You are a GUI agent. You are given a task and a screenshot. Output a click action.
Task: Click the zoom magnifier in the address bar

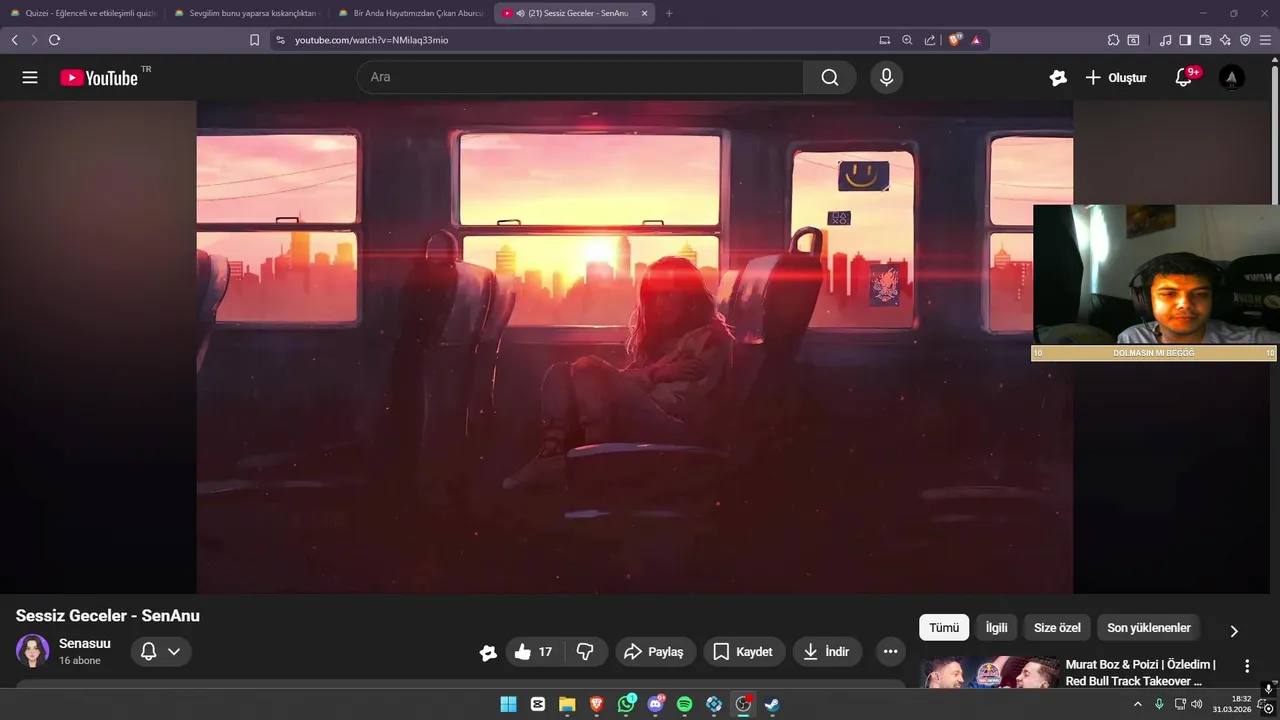907,40
